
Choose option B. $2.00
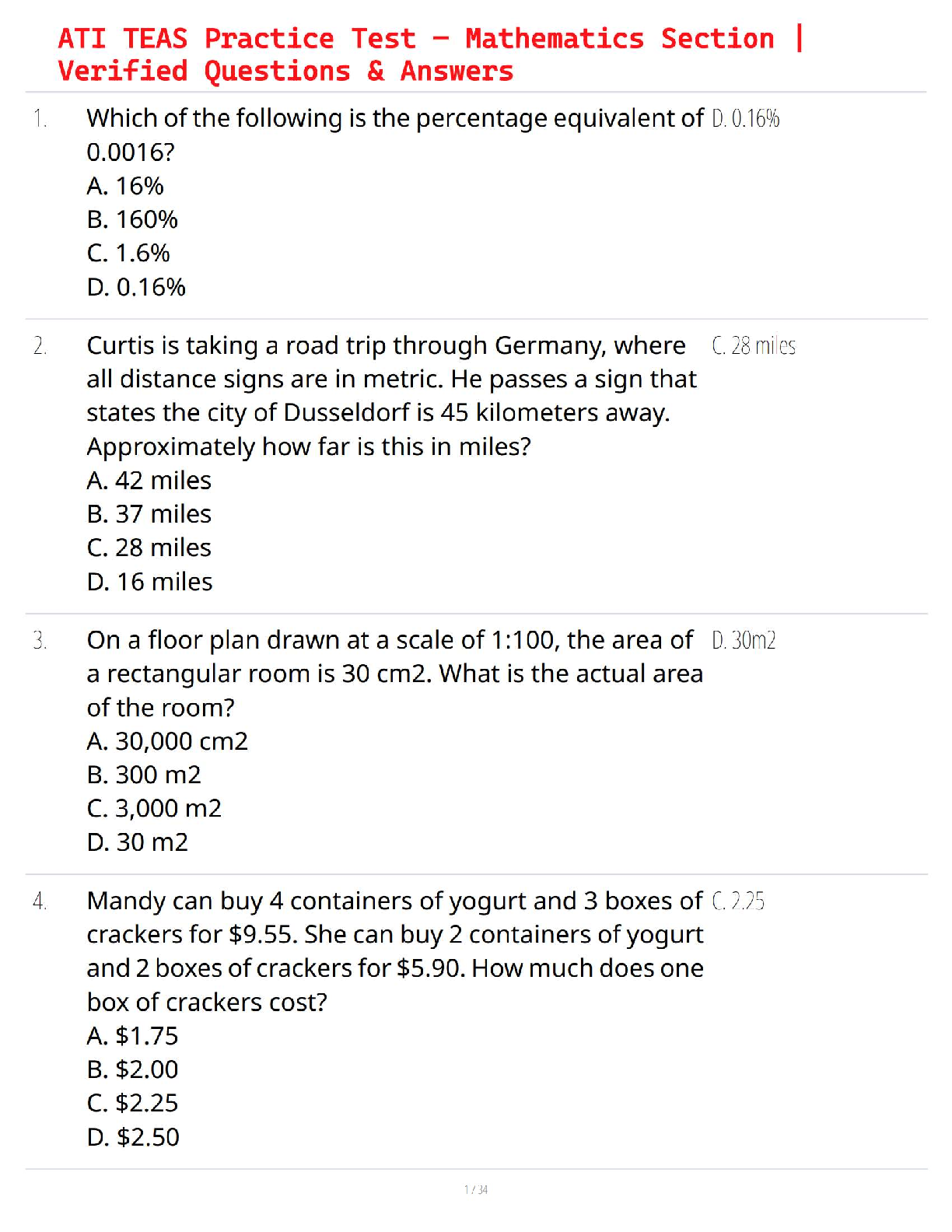click(x=132, y=1069)
